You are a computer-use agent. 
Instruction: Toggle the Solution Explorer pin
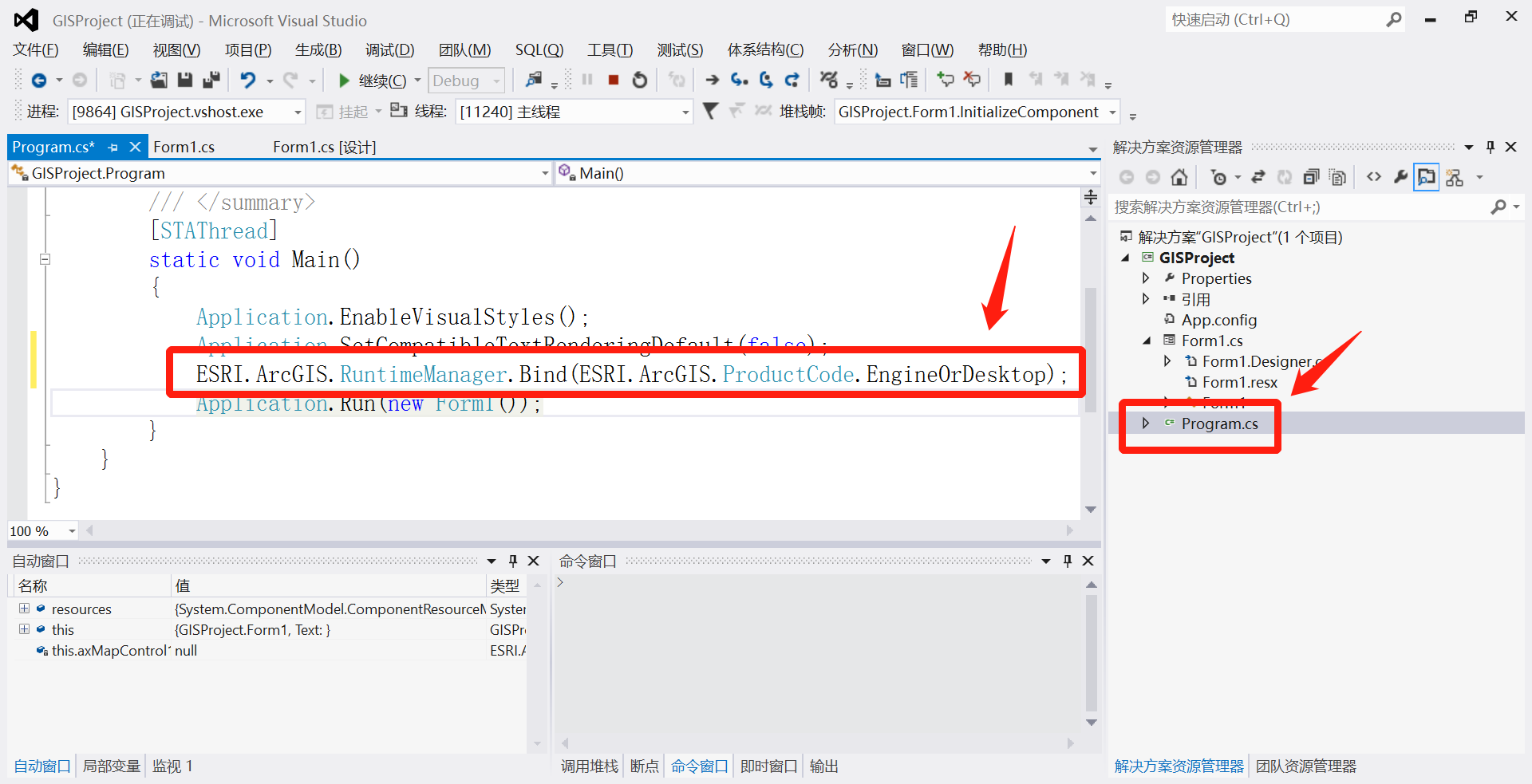point(1491,147)
